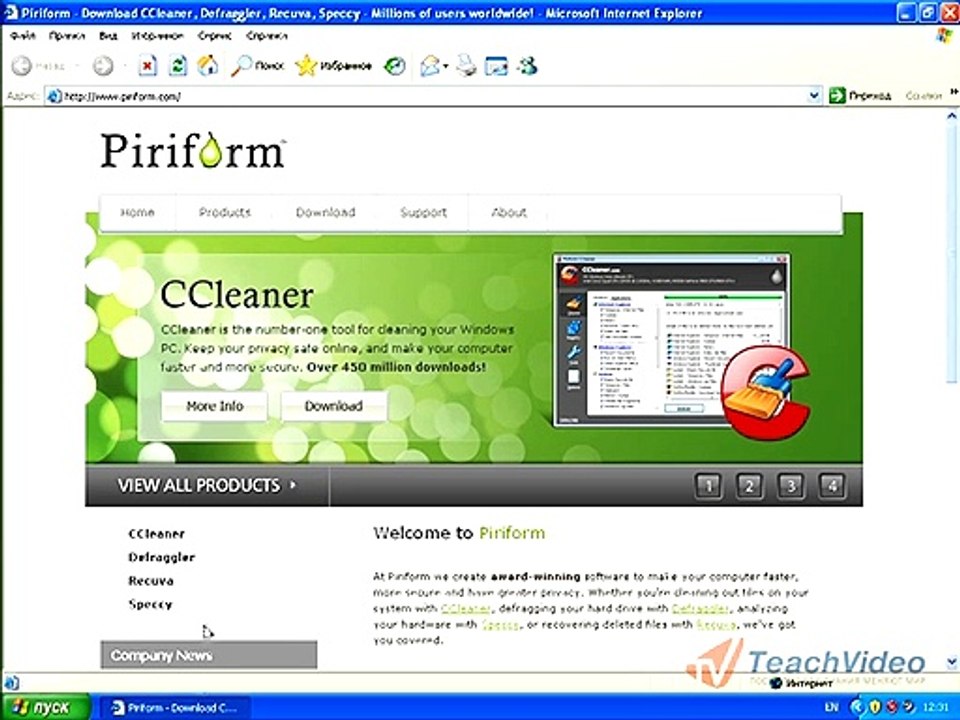Viewport: 960px width, 720px height.
Task: Open the Favorites menu
Action: tap(157, 36)
